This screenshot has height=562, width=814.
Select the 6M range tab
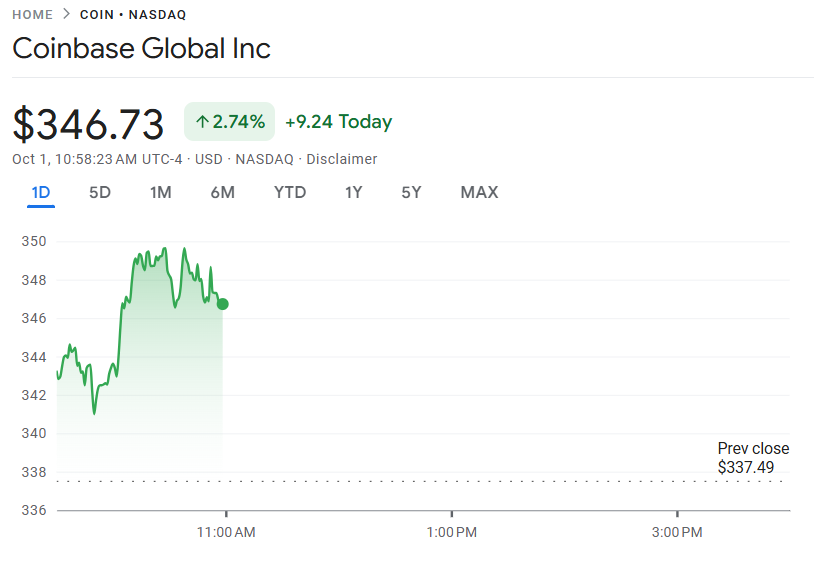(223, 192)
